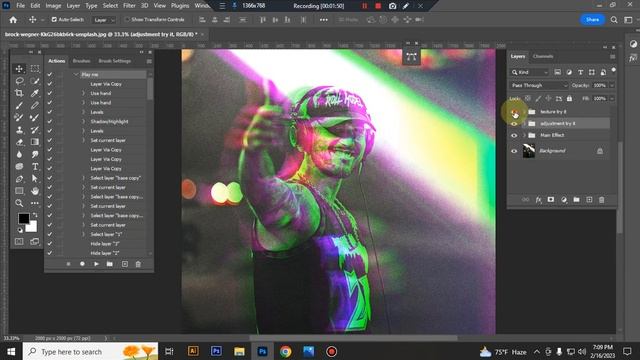Add layer mask in Layers panel
This screenshot has height=360, width=640.
tap(551, 200)
